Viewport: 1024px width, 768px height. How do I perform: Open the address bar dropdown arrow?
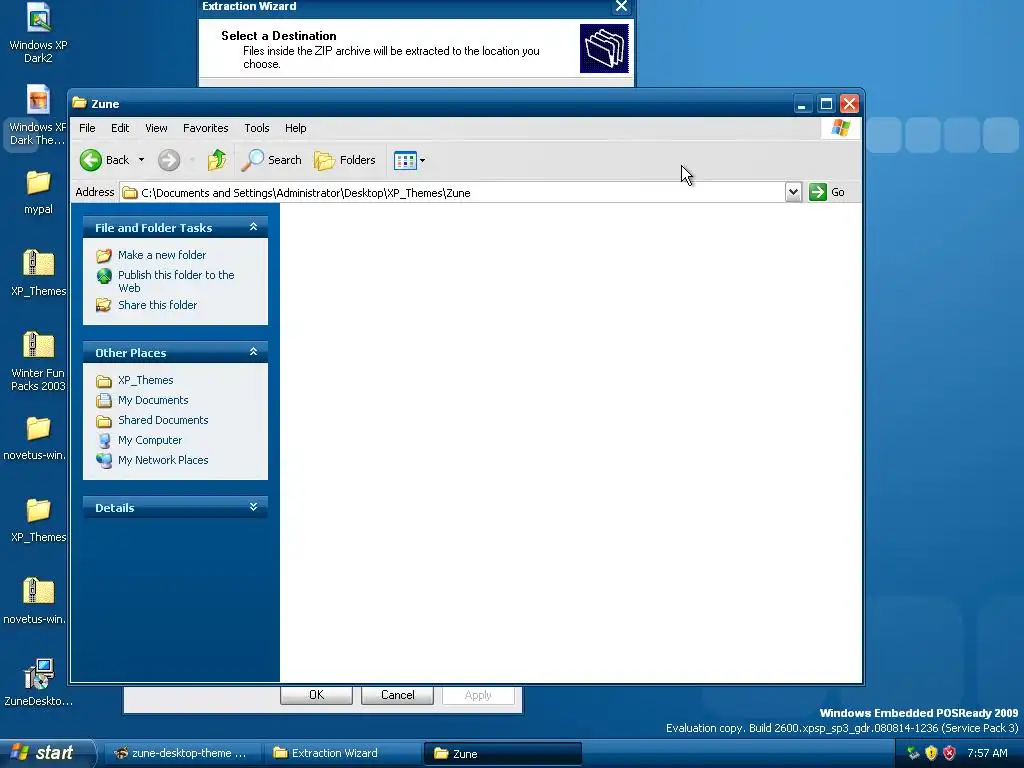tap(793, 192)
